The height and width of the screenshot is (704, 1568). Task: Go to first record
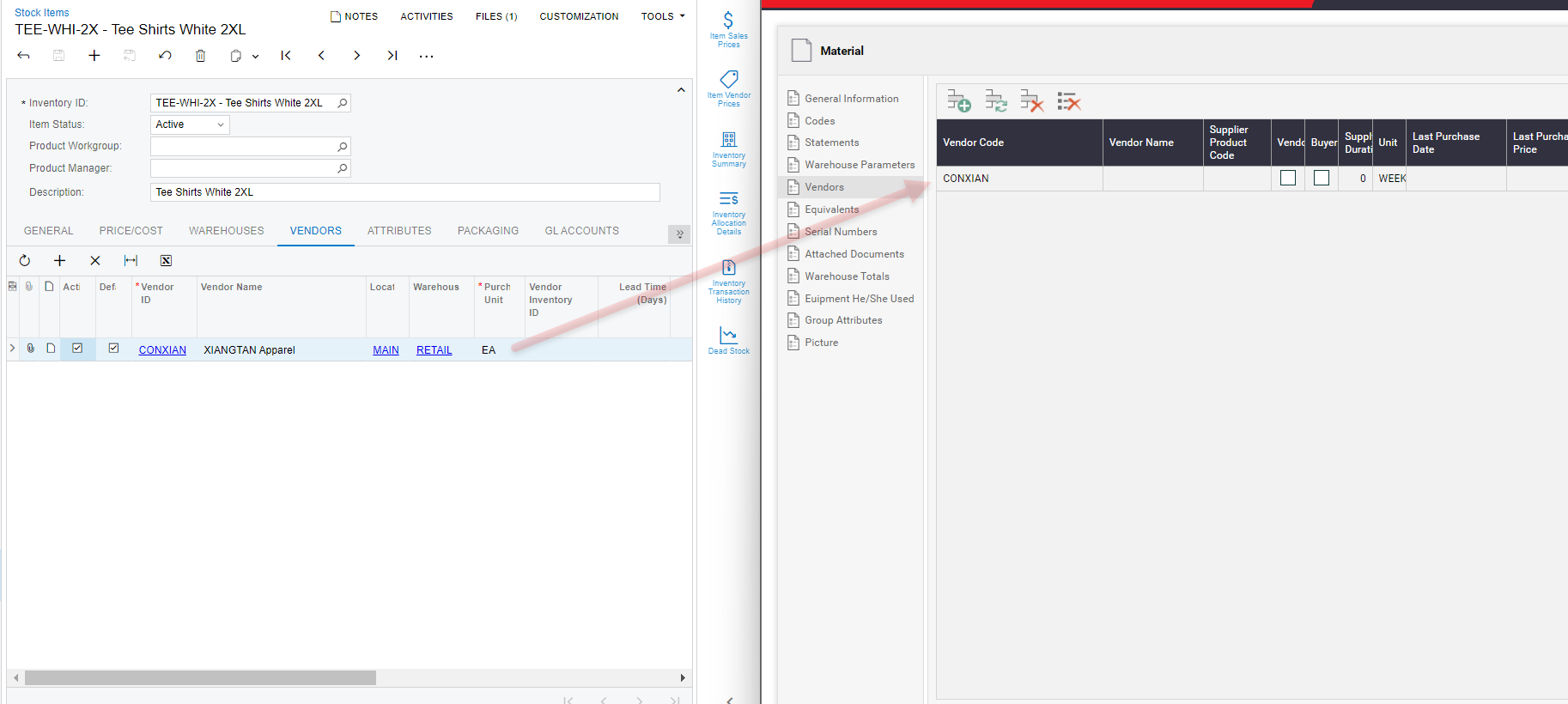pyautogui.click(x=286, y=56)
